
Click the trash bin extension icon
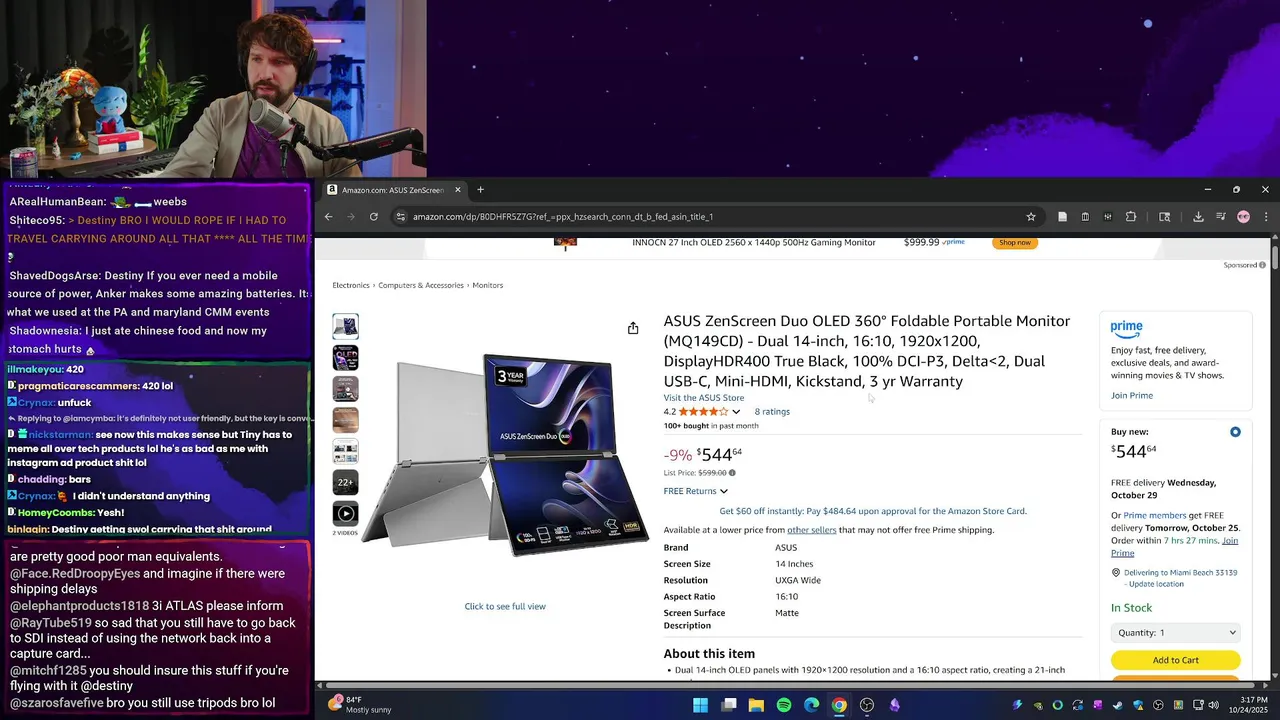(x=1085, y=217)
